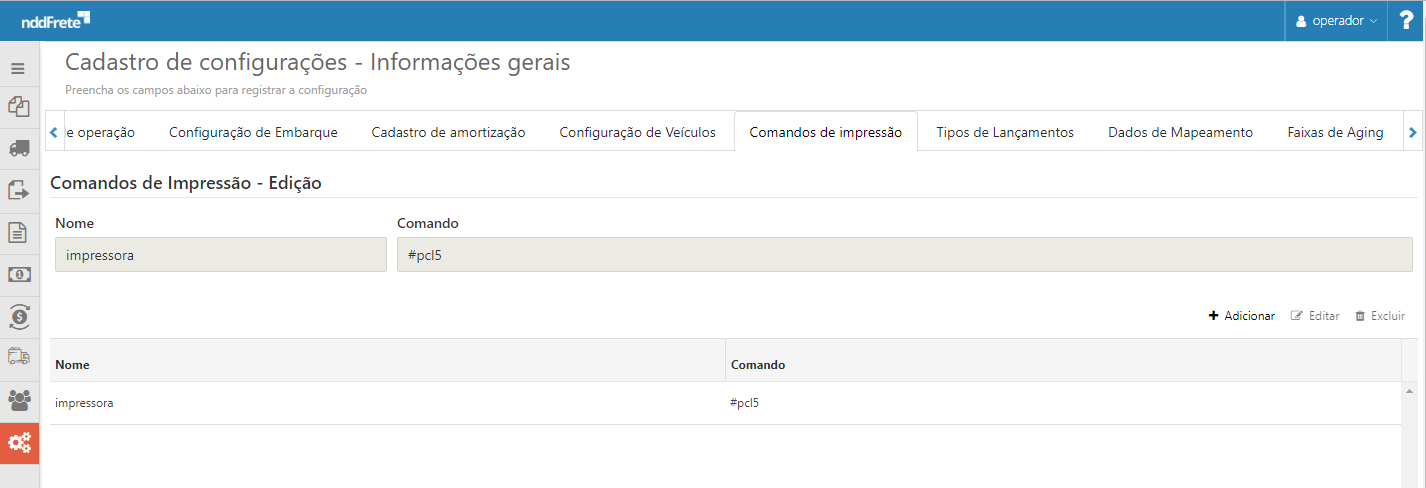Viewport: 1426px width, 488px height.
Task: Click the Adicionar button
Action: 1242,316
